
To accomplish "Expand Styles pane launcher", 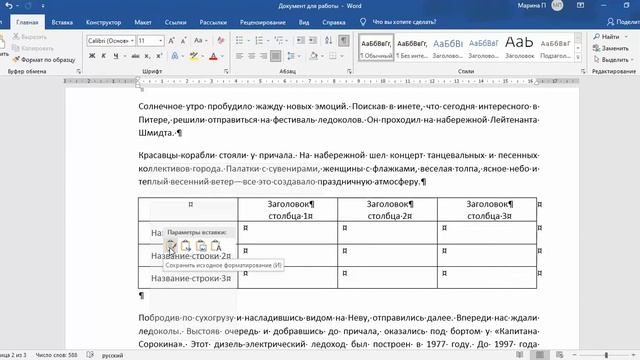I will [x=583, y=71].
